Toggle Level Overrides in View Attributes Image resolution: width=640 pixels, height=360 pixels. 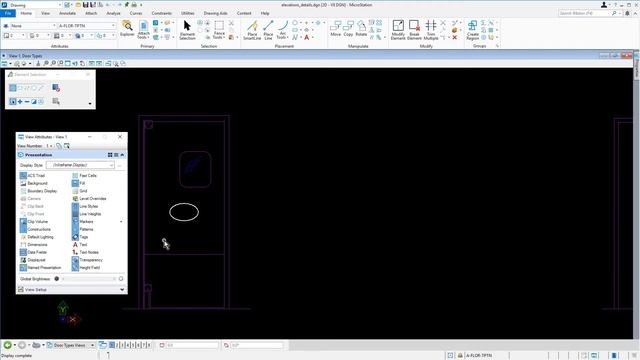[89, 199]
